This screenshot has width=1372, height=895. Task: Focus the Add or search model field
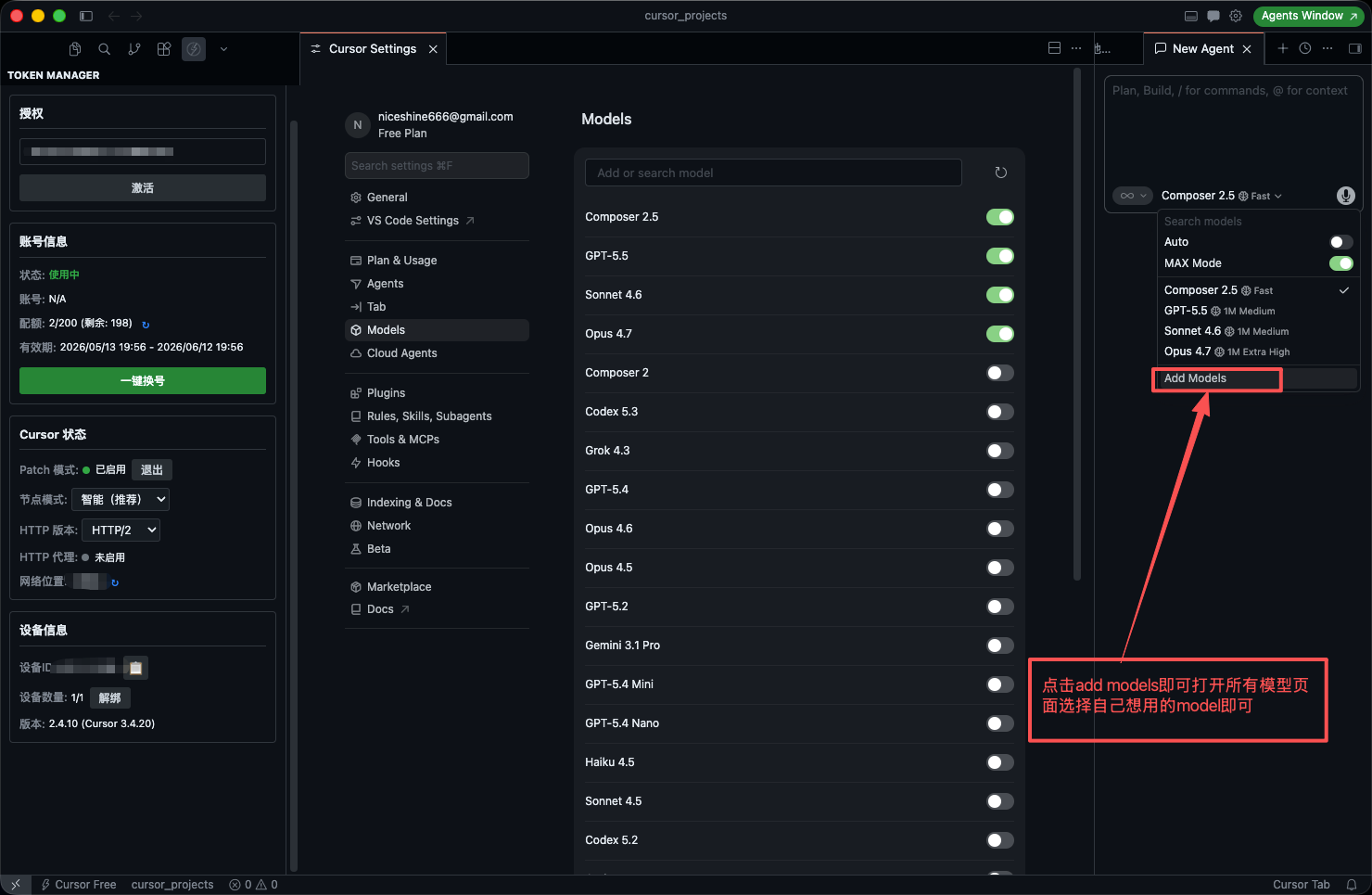point(773,173)
